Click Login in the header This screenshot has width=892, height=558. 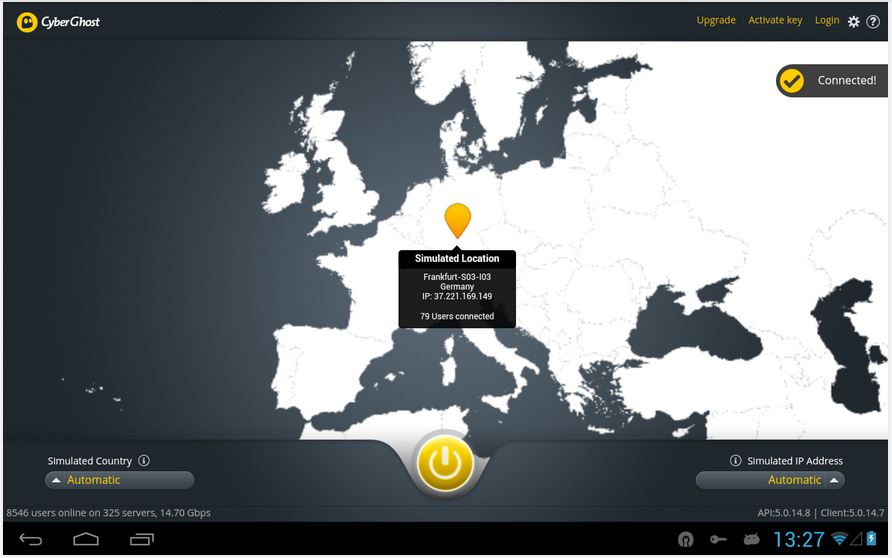click(x=827, y=20)
